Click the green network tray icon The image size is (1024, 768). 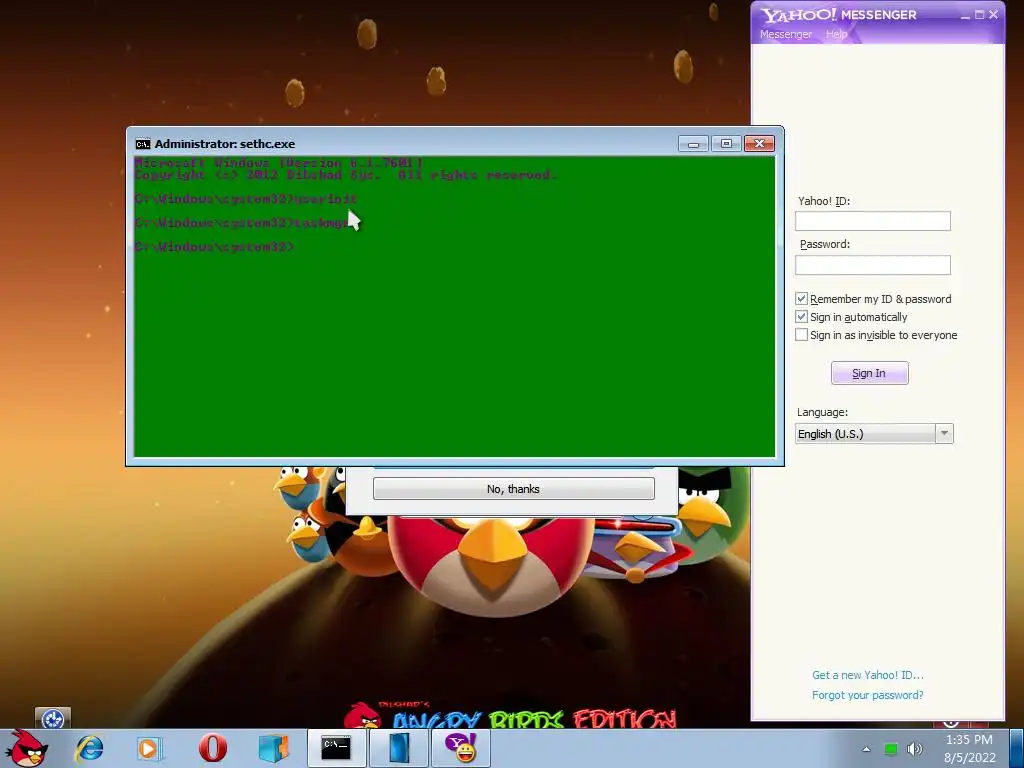point(890,749)
